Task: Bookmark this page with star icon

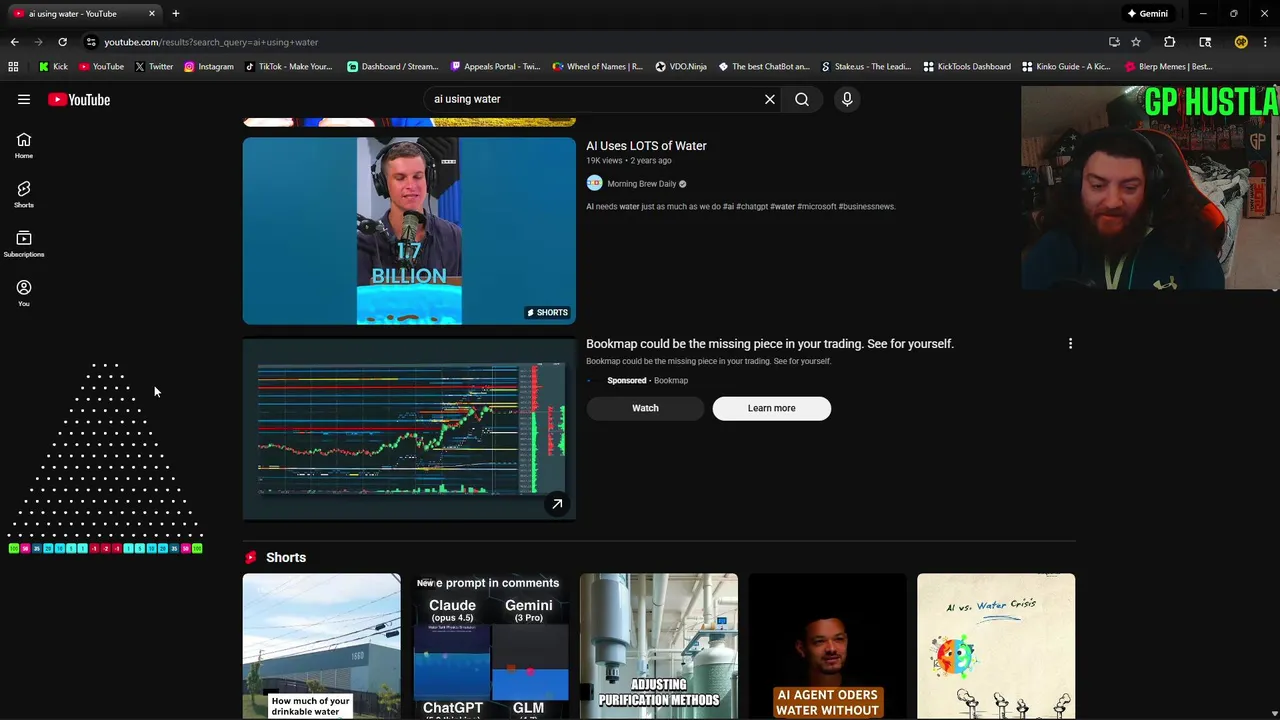Action: pyautogui.click(x=1136, y=42)
